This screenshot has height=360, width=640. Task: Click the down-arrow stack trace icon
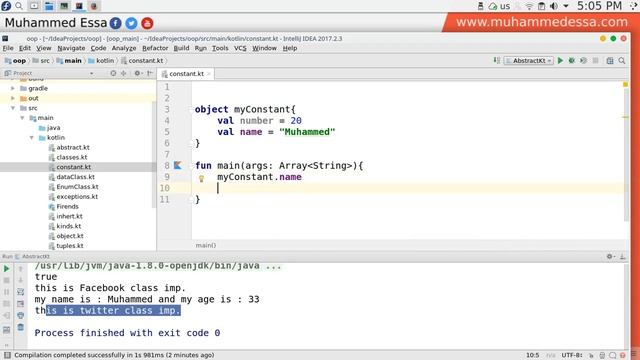pos(20,280)
